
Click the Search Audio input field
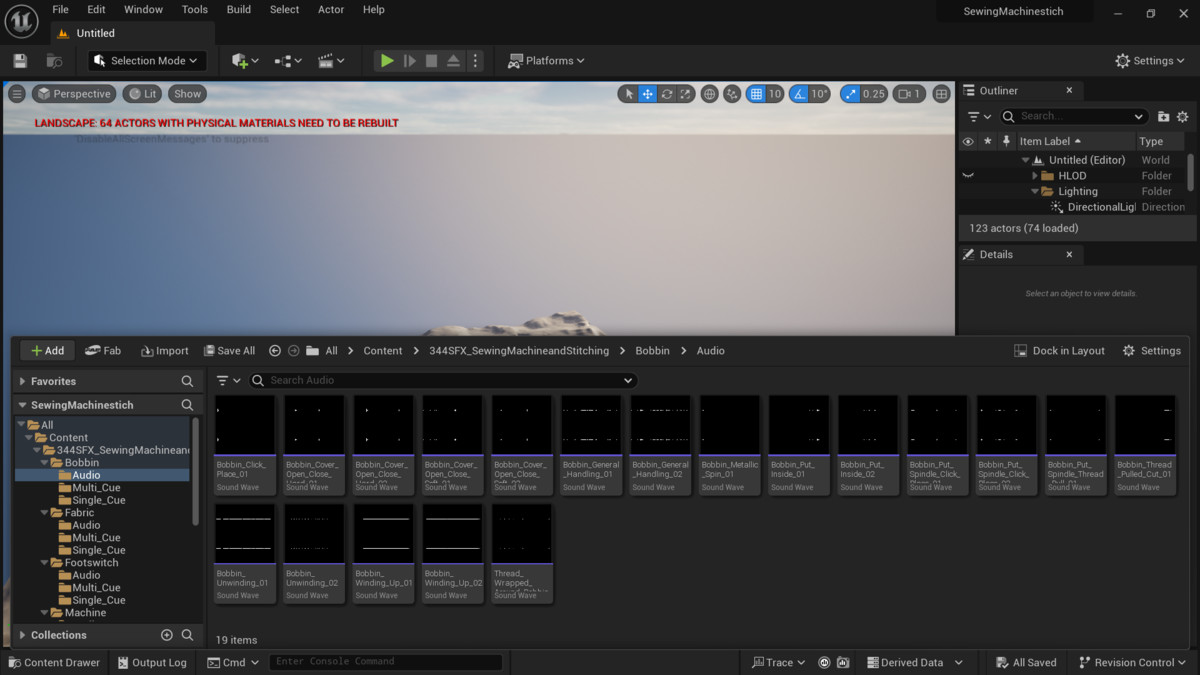pos(443,380)
